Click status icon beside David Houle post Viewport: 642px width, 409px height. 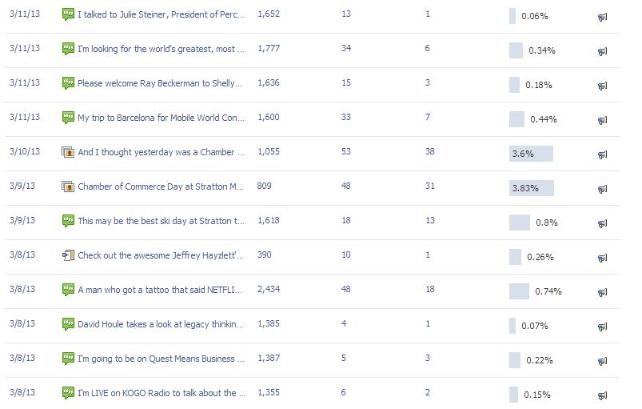(68, 323)
